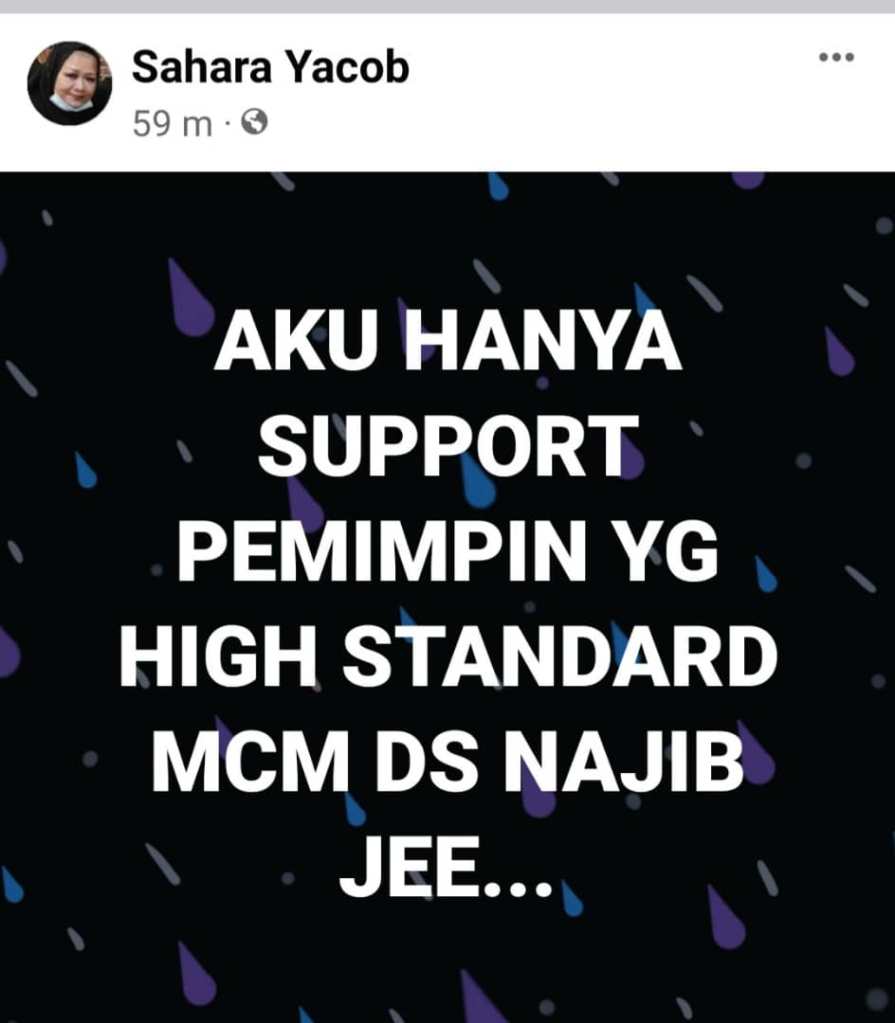The height and width of the screenshot is (1023, 895).
Task: Click the white post header area
Action: [x=448, y=93]
